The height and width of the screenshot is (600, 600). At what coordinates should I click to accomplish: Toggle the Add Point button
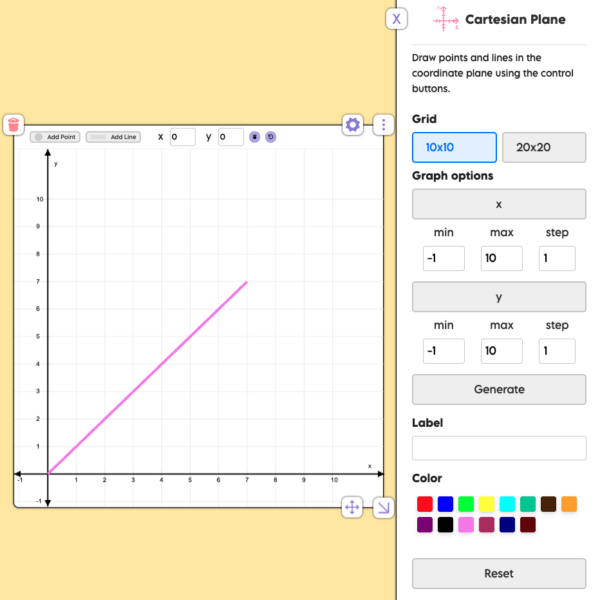pyautogui.click(x=54, y=137)
